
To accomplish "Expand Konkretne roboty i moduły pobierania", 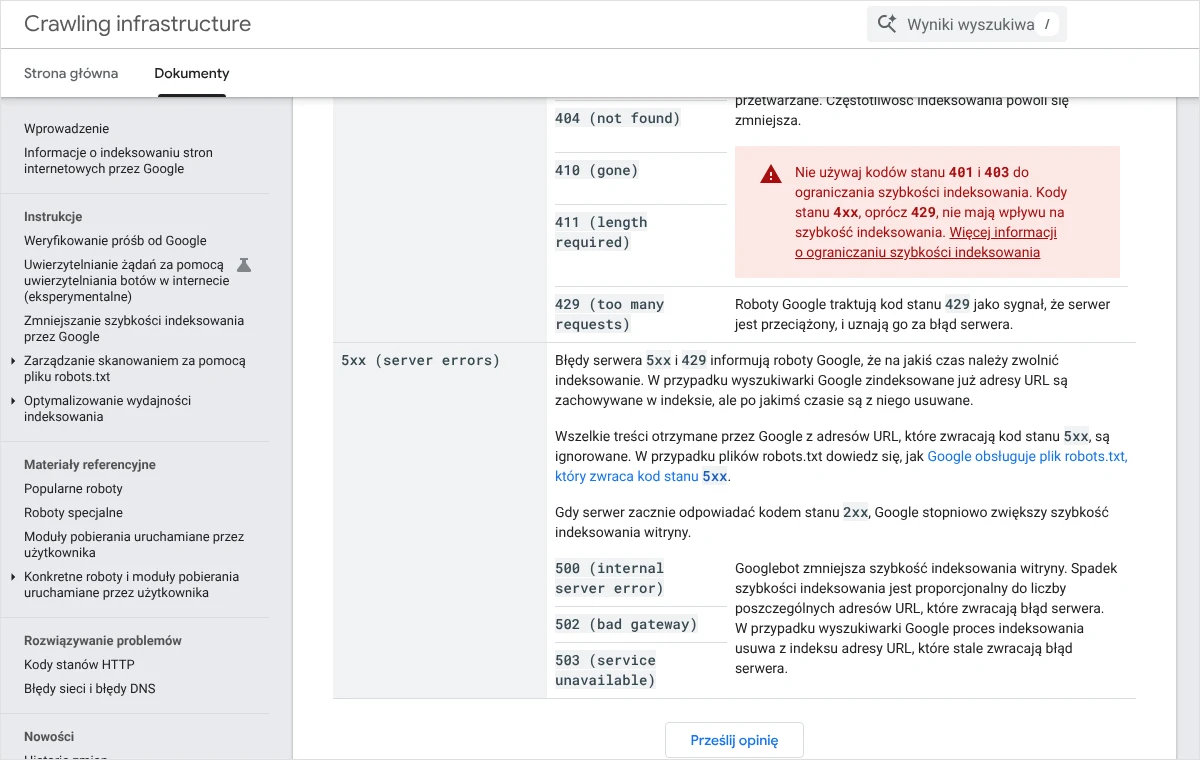I will pos(13,577).
